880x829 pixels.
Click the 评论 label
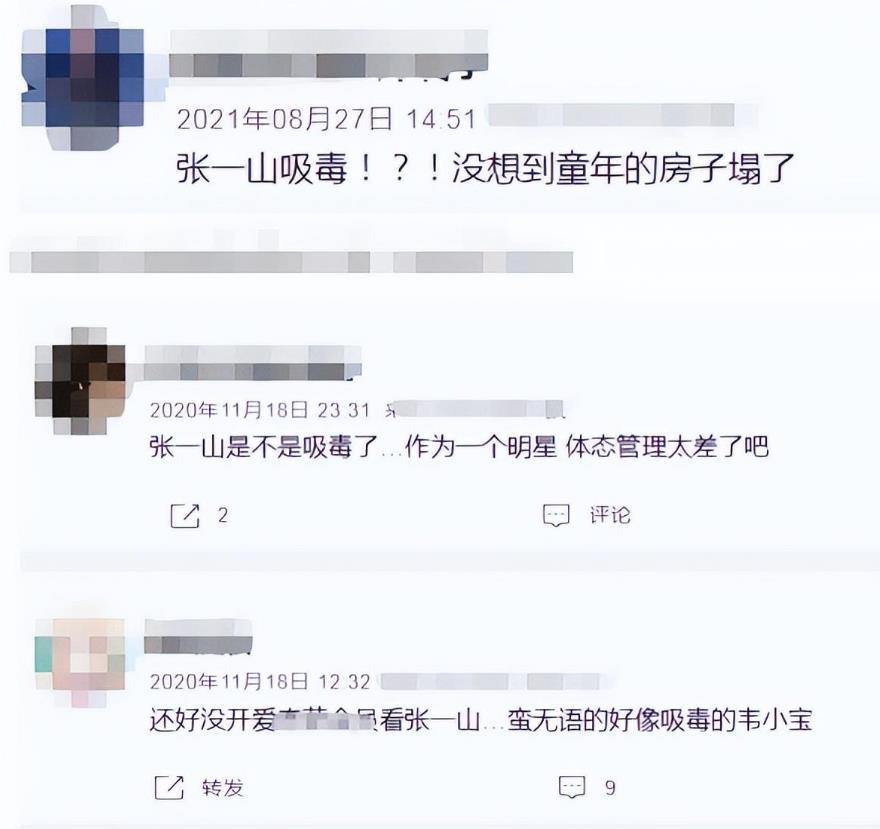pyautogui.click(x=610, y=515)
